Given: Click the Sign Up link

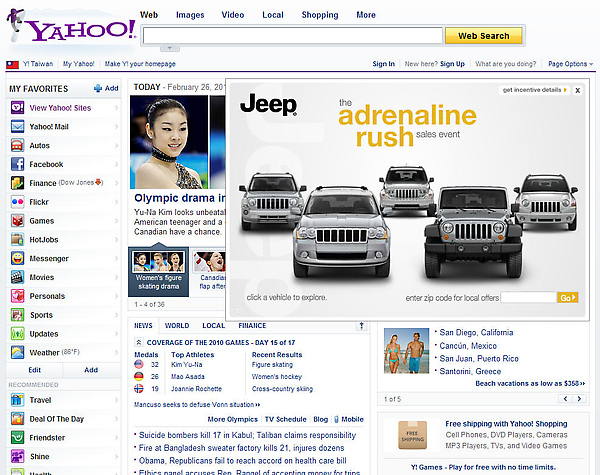Looking at the screenshot, I should coord(452,64).
